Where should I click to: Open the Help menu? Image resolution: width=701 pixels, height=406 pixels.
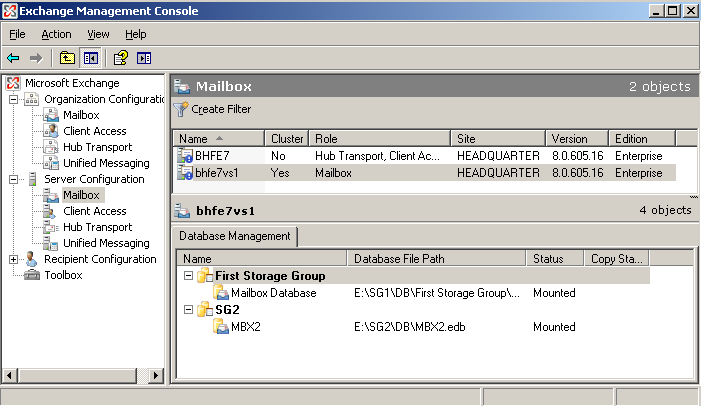pos(135,34)
